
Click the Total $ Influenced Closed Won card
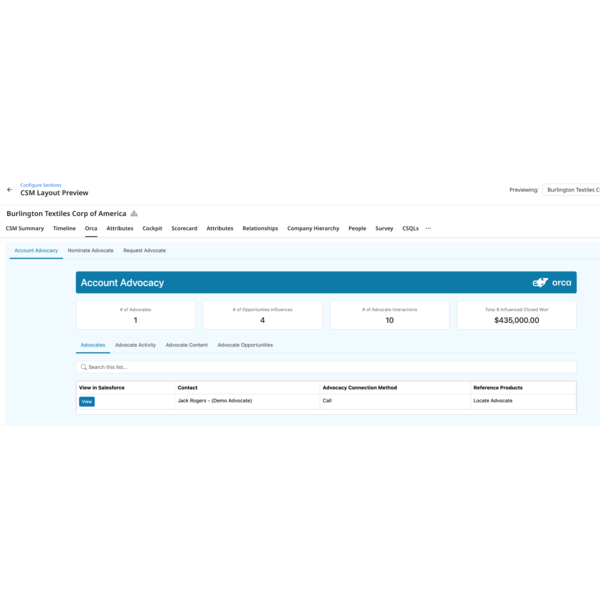[517, 315]
